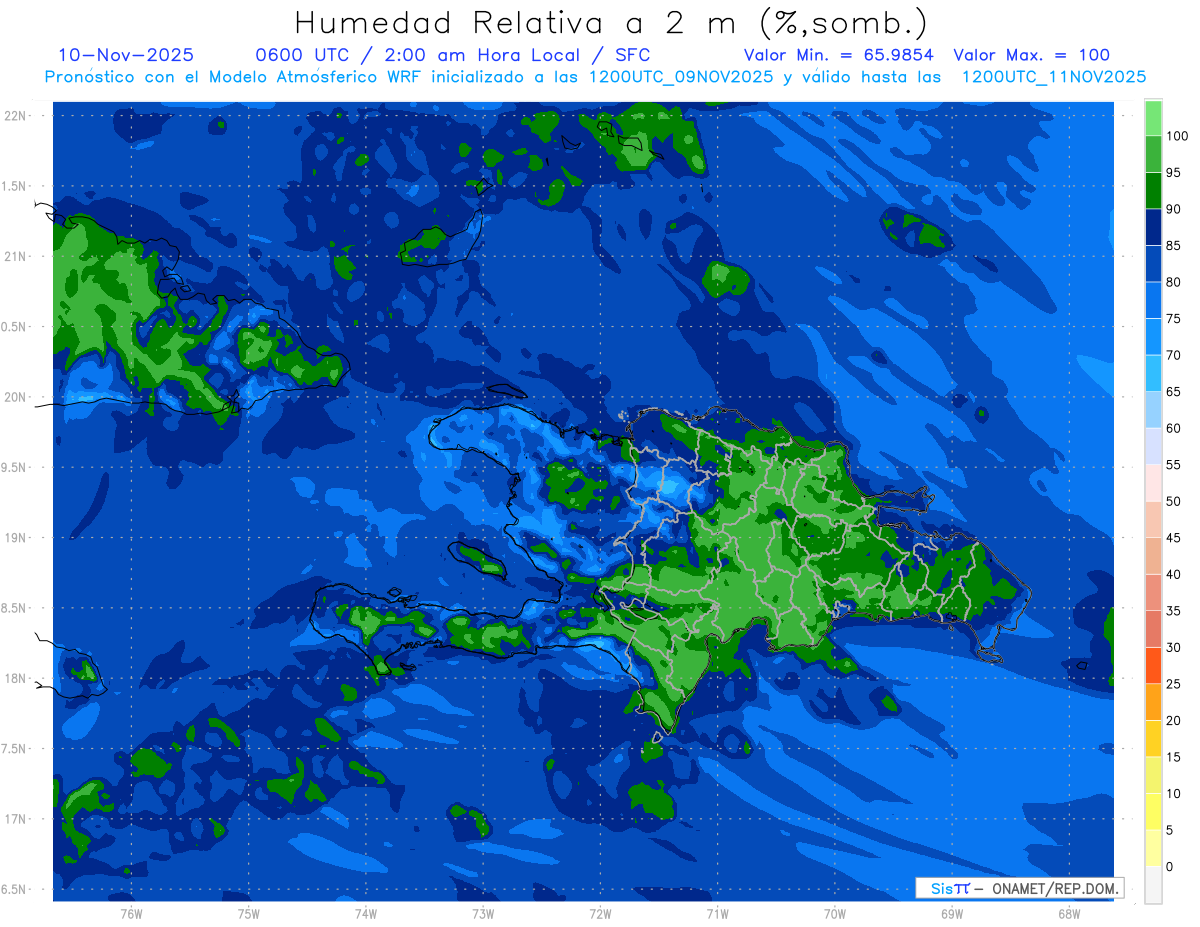1200x927 pixels.
Task: Click the "0600 UTC / 2:00 am Hora Local" text
Action: pyautogui.click(x=417, y=55)
